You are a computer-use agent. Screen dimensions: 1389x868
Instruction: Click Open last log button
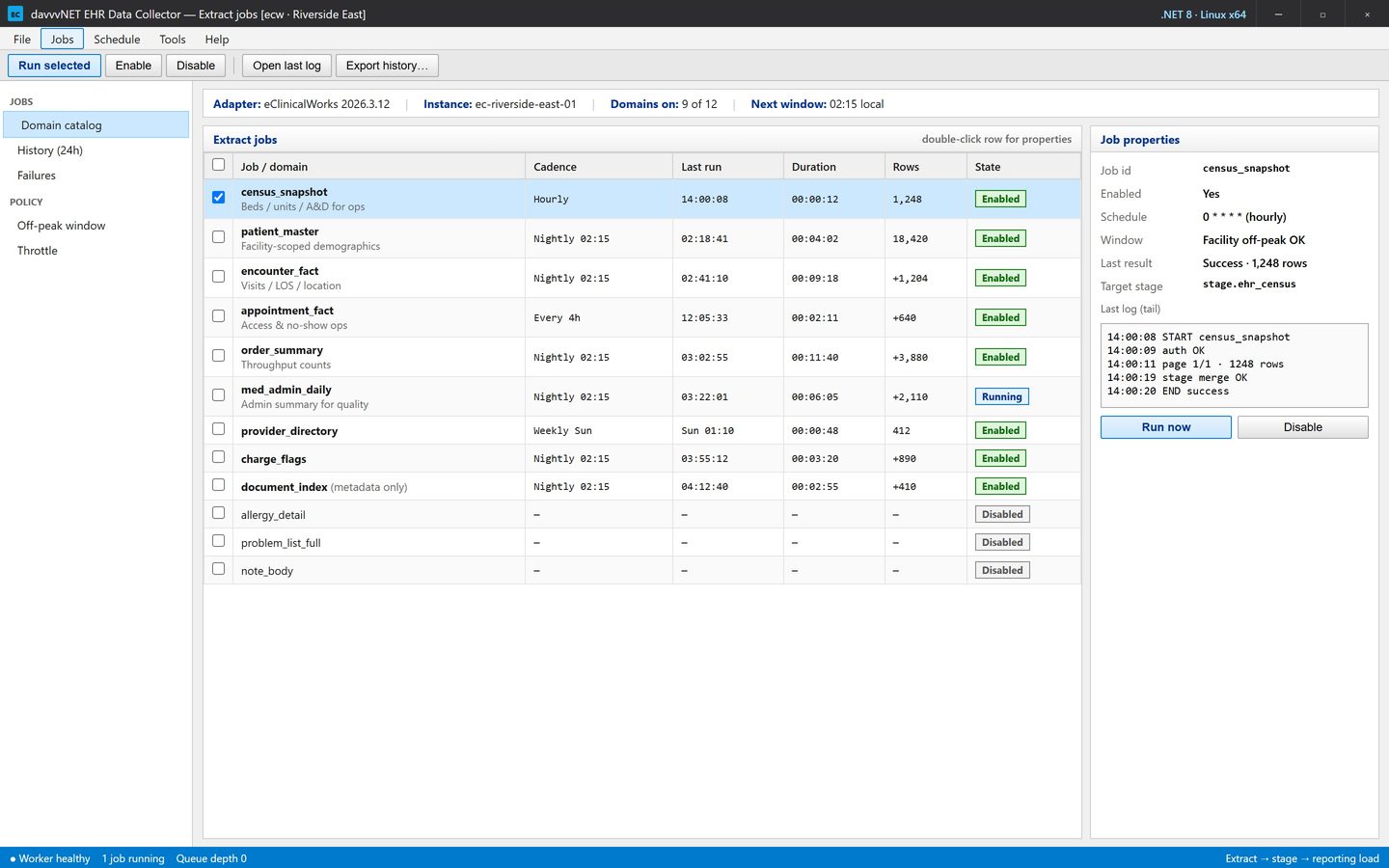tap(286, 66)
